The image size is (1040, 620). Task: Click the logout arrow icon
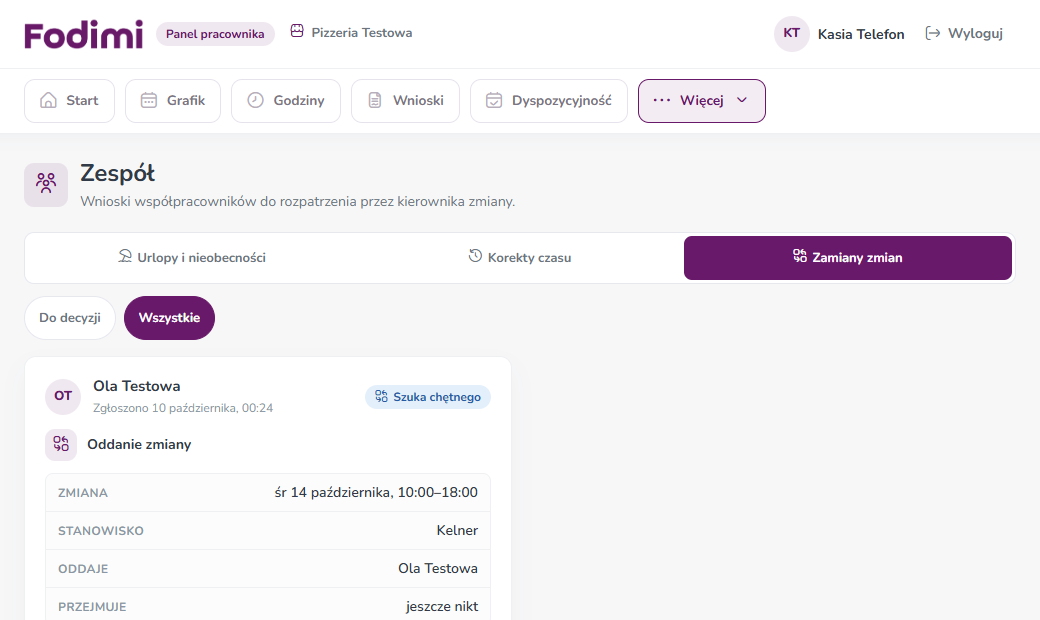(933, 33)
